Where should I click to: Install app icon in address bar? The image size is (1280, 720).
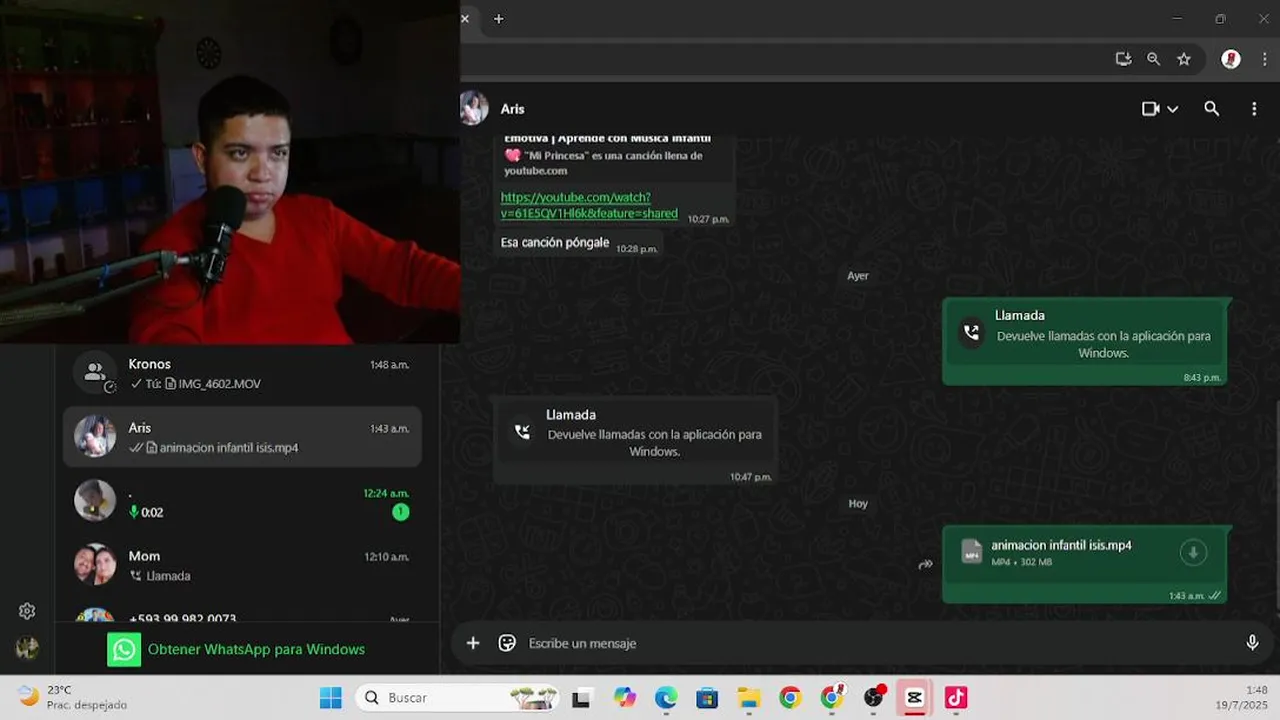point(1123,59)
